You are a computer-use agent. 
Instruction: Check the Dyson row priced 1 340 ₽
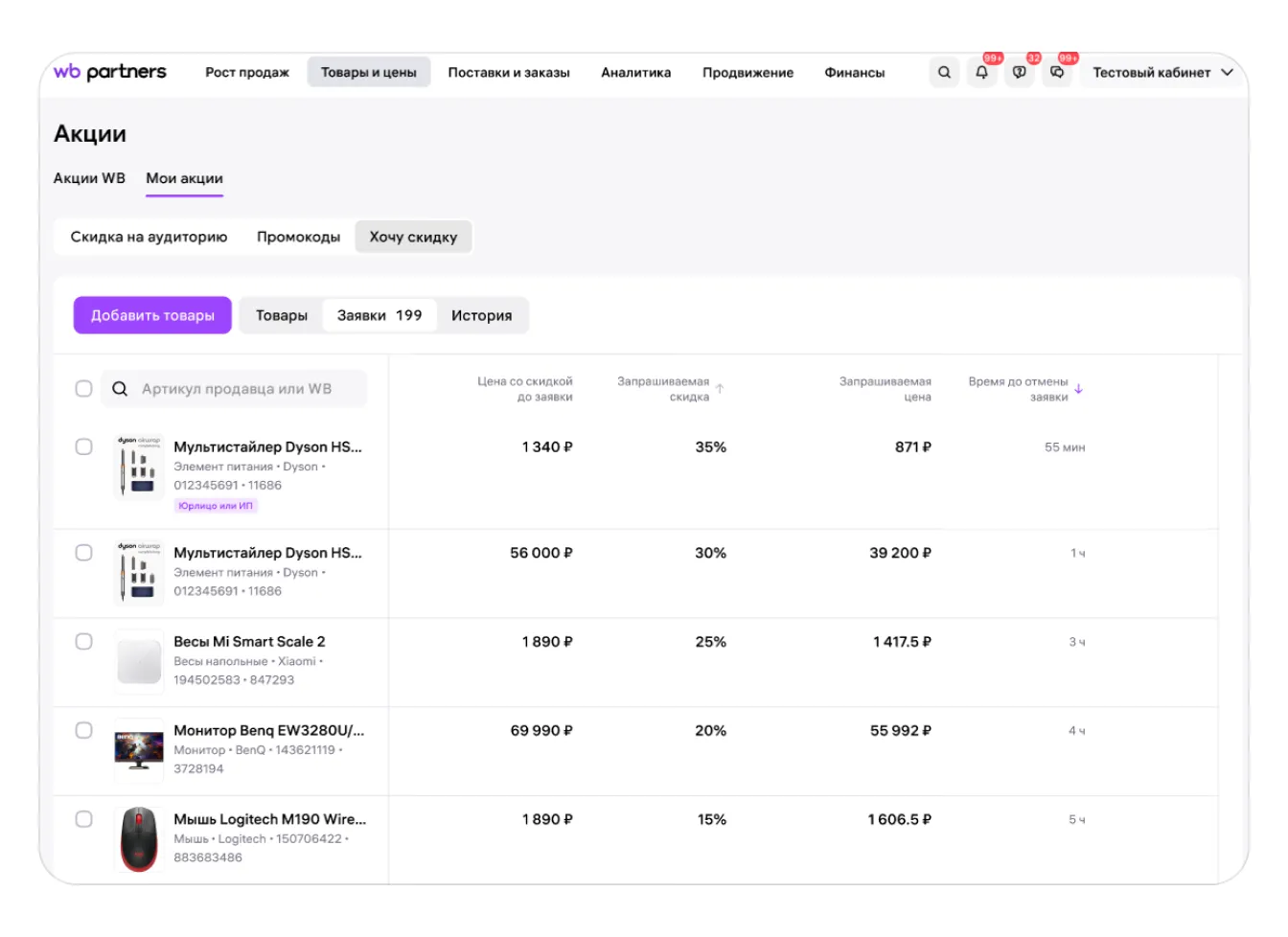pyautogui.click(x=84, y=447)
